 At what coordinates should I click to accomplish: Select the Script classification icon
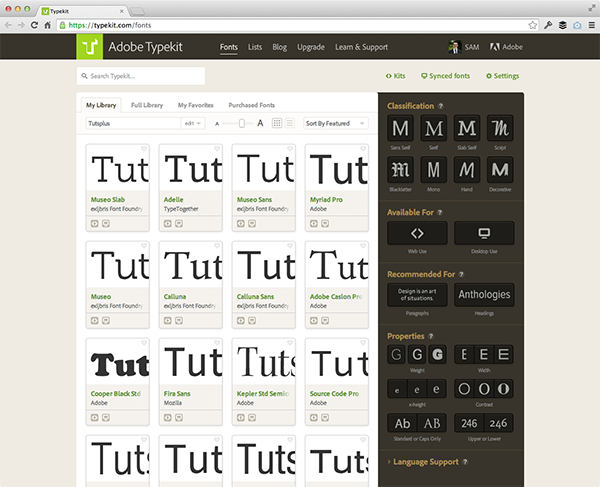(x=500, y=128)
